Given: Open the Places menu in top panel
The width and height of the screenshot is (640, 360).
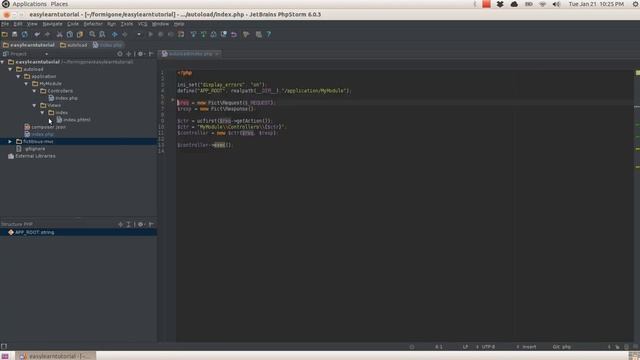Looking at the screenshot, I should point(60,4).
